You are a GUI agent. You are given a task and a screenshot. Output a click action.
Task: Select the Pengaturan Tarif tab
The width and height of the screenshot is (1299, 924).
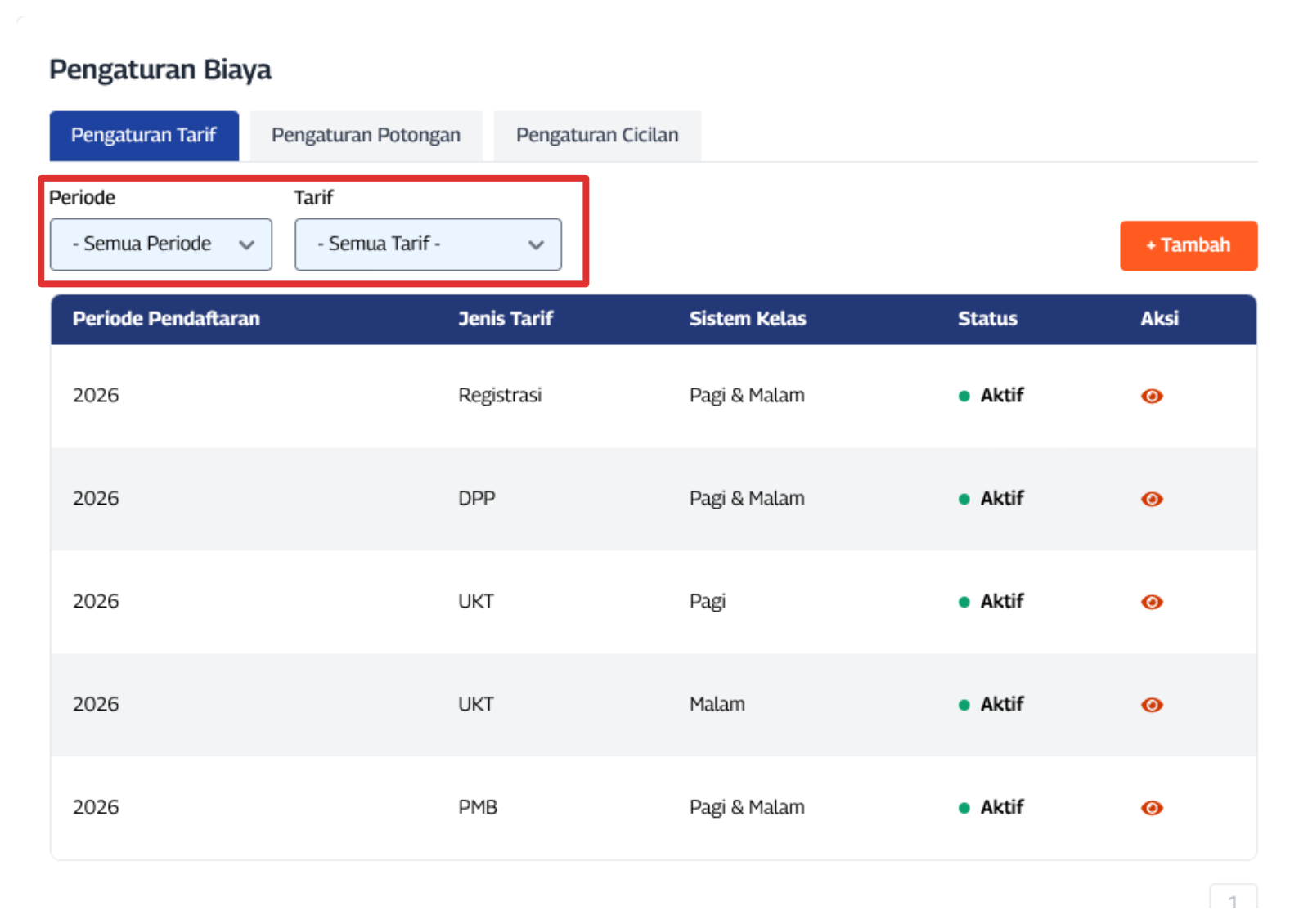click(144, 136)
